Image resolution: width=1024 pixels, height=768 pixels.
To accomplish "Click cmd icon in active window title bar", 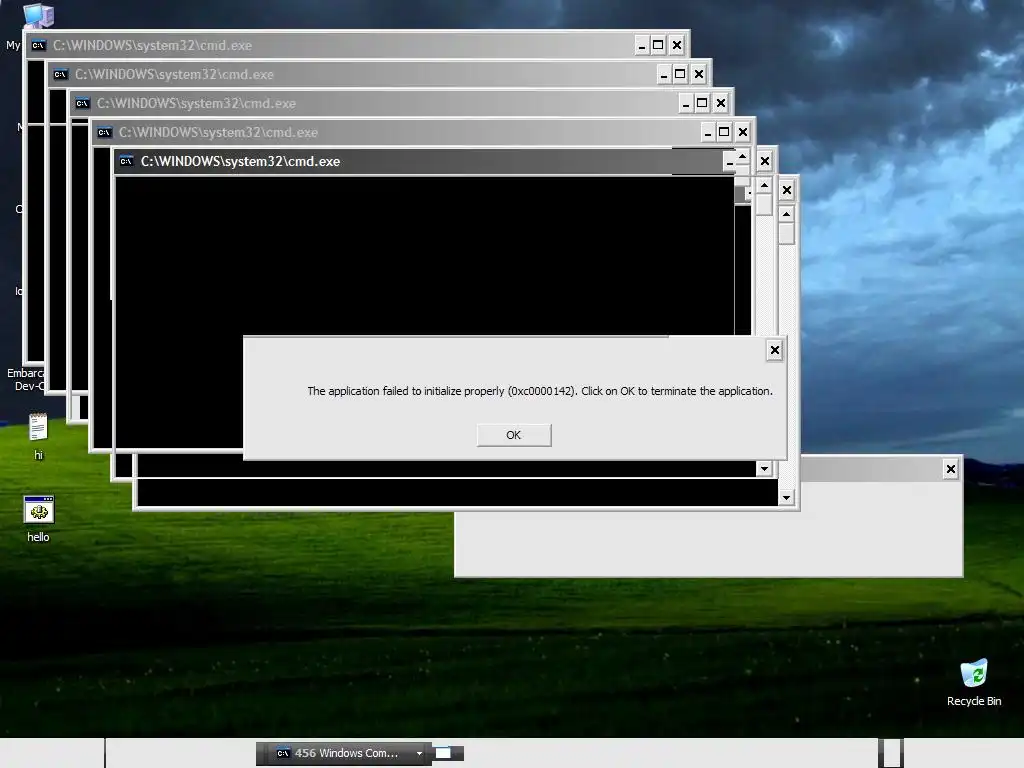I will (126, 161).
